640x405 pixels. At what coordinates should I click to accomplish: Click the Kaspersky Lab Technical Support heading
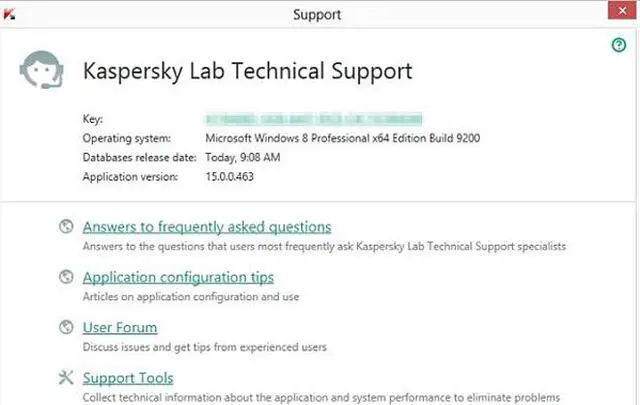(248, 71)
